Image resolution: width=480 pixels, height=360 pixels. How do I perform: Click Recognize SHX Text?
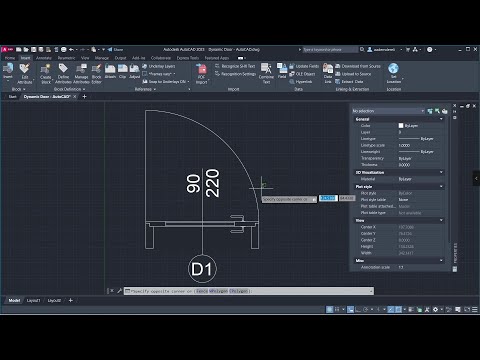click(x=235, y=66)
